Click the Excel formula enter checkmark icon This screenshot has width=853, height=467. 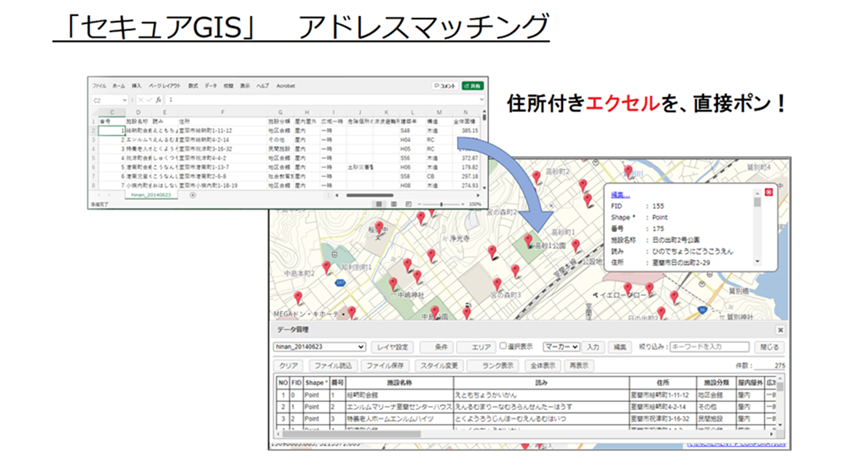point(149,100)
